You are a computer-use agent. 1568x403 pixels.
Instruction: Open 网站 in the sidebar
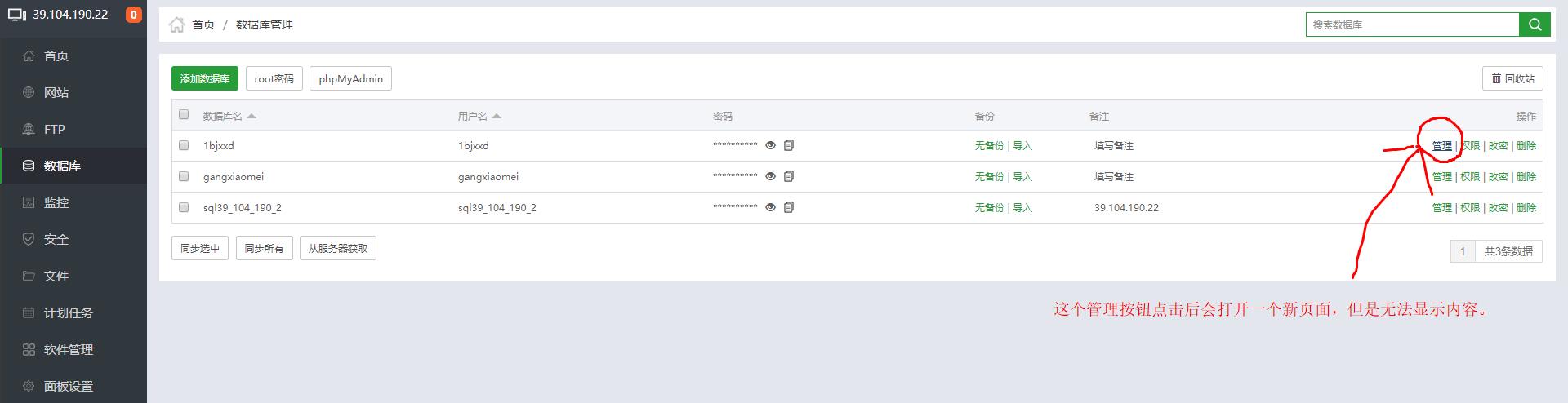coord(56,92)
